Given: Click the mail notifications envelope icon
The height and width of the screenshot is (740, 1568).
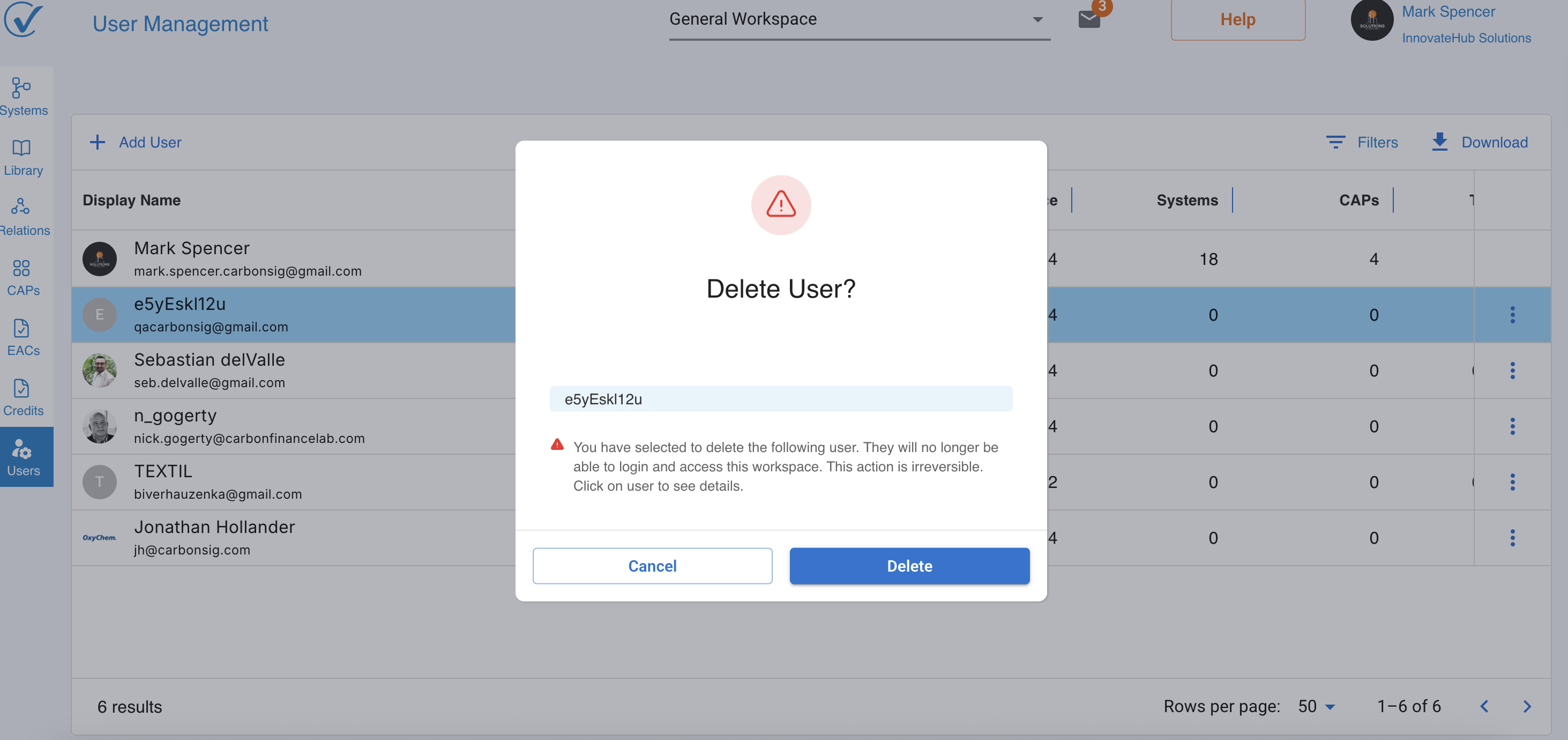Looking at the screenshot, I should click(1089, 19).
